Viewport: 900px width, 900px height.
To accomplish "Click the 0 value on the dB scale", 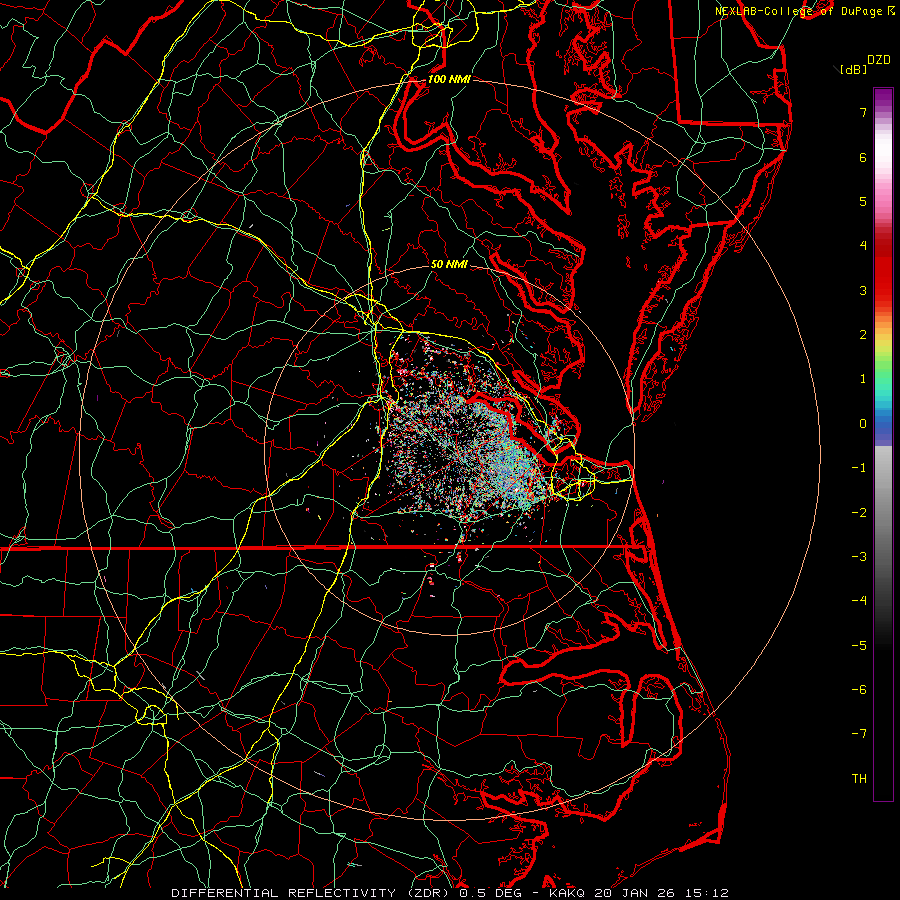I will [863, 424].
